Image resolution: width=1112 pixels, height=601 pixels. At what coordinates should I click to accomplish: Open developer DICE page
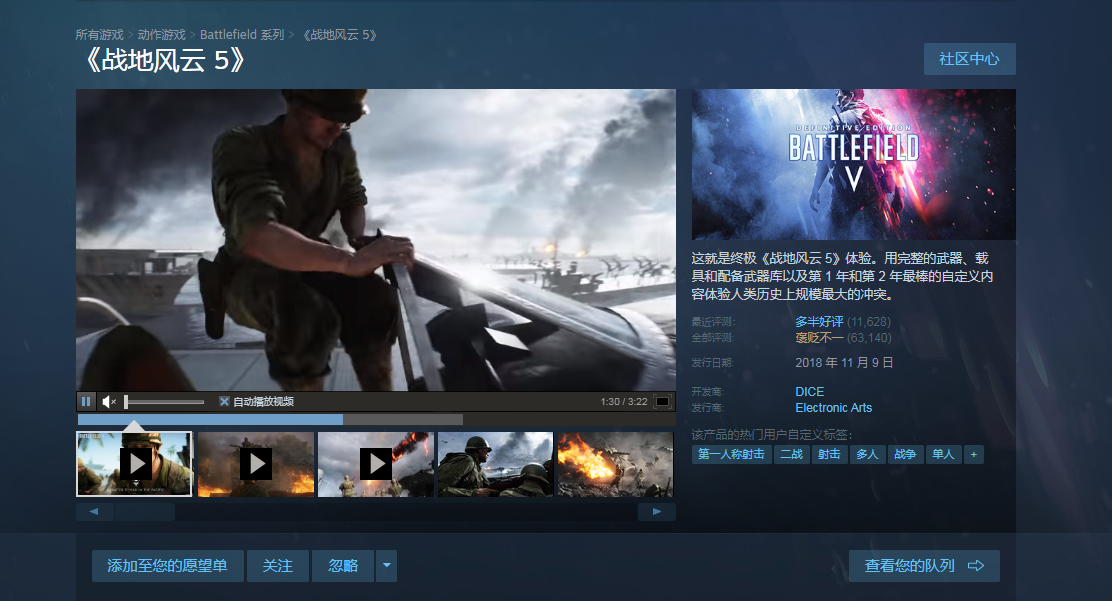click(x=809, y=392)
